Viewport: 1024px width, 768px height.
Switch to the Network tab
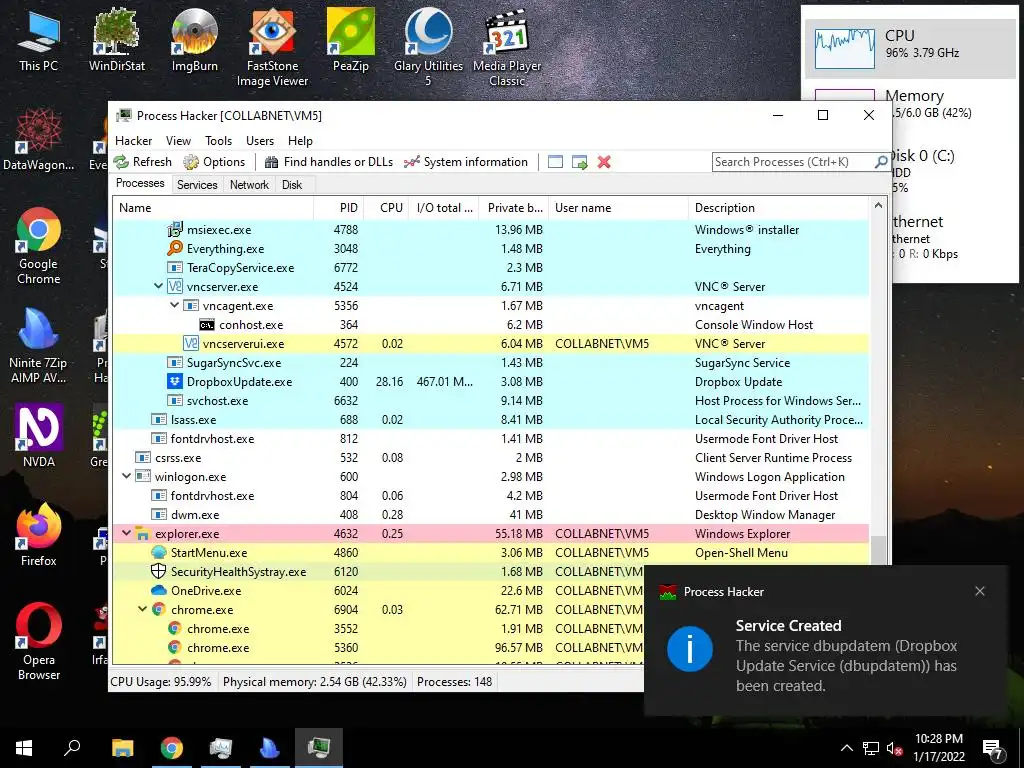point(249,185)
